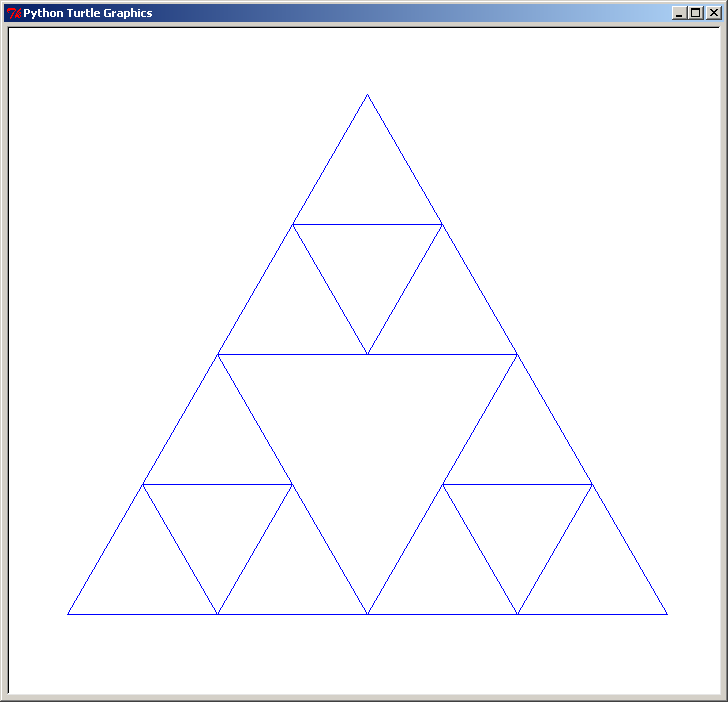Maximize the Python Turtle Graphics window

pos(696,13)
